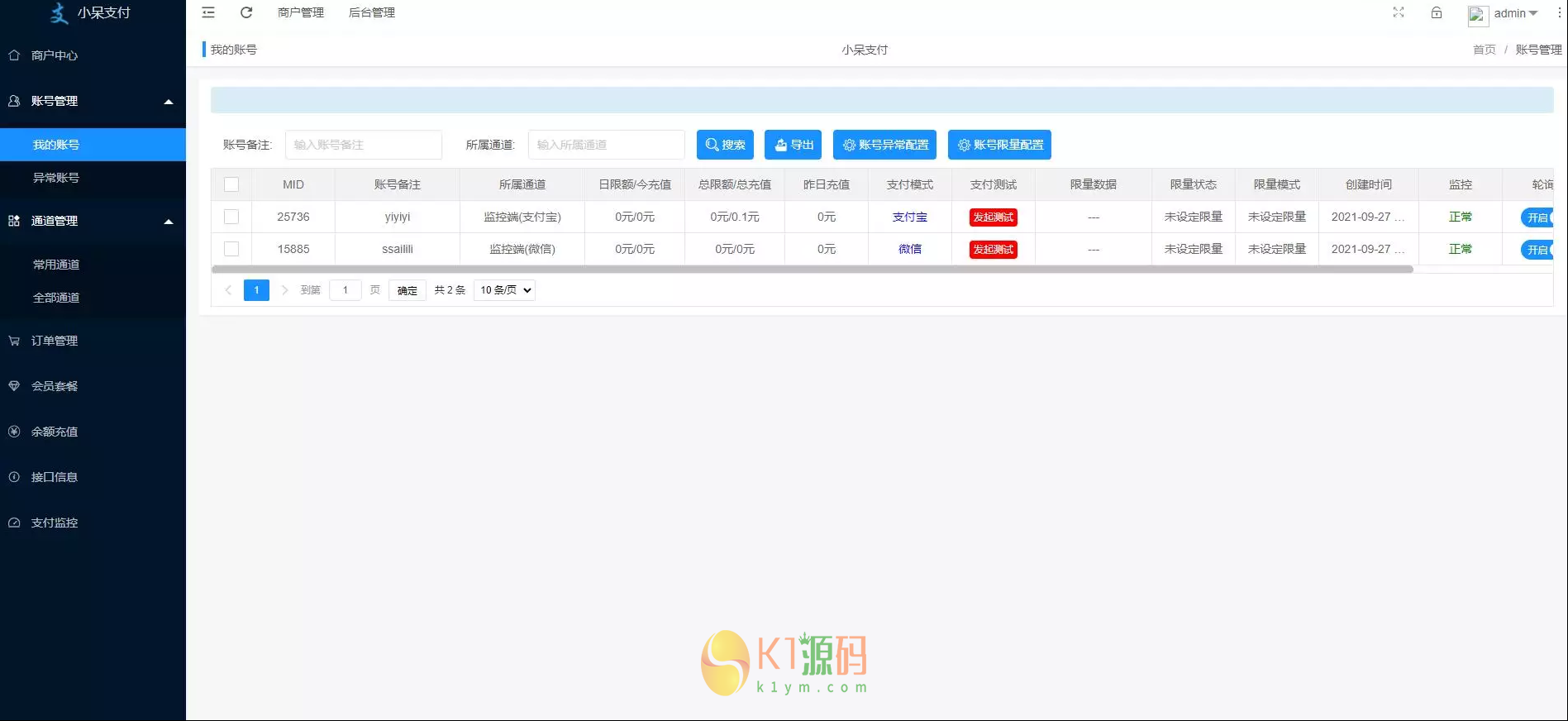Click the 限量状态 column header

tap(1194, 184)
